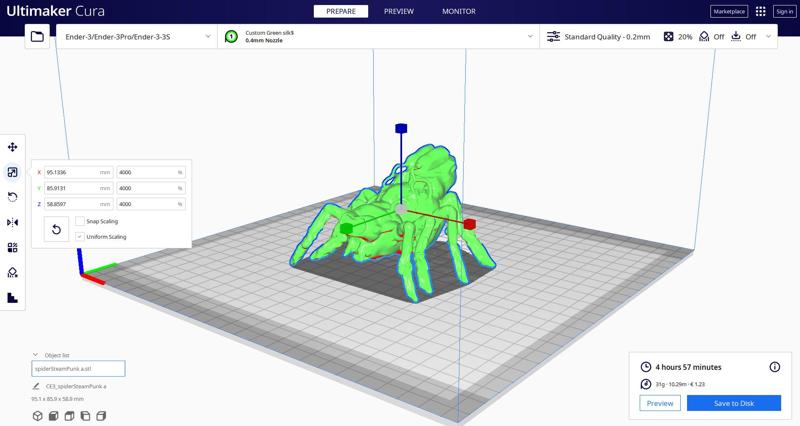Open file using the folder icon

37,37
